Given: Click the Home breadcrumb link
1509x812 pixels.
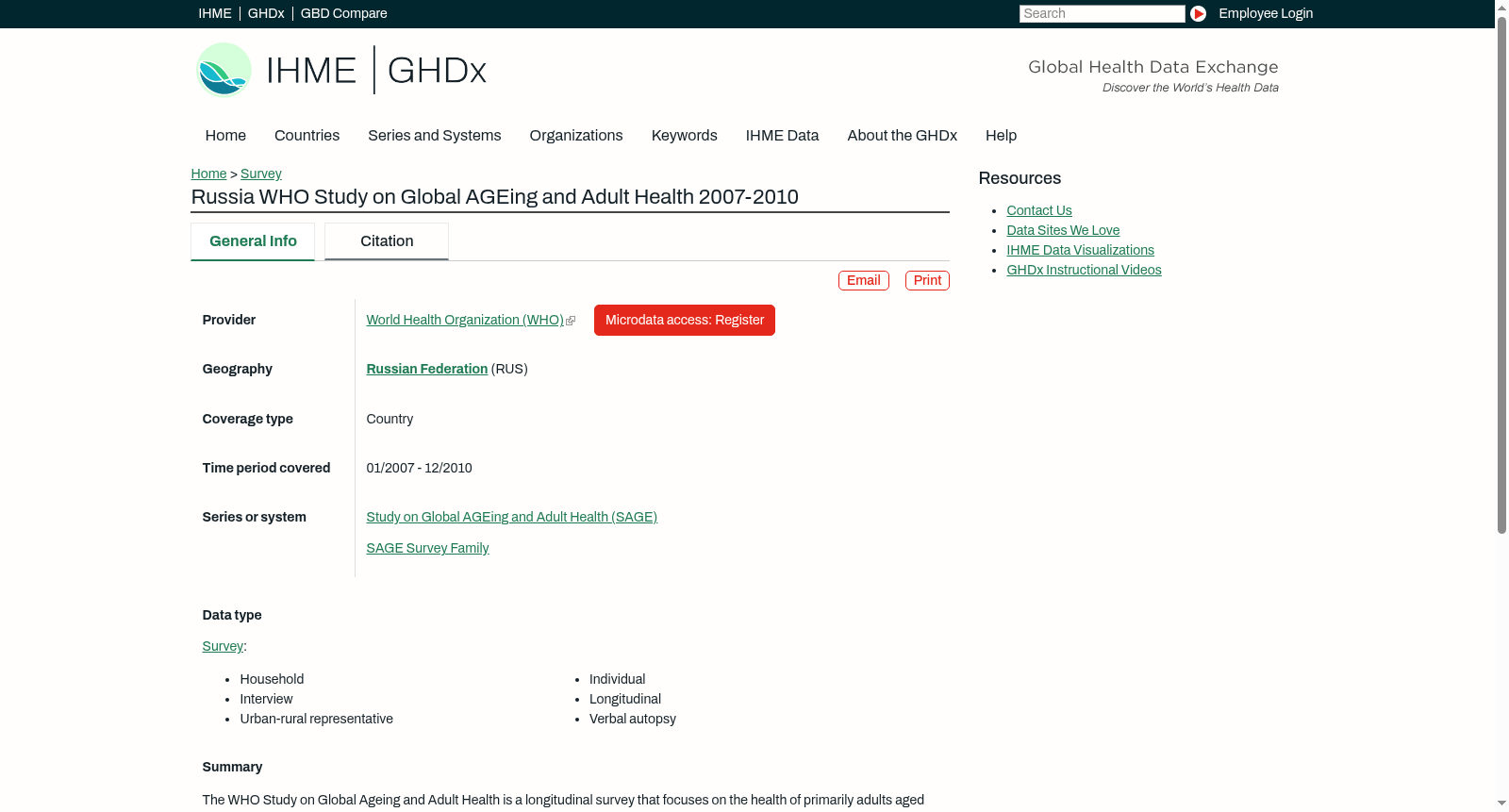Looking at the screenshot, I should coord(208,174).
